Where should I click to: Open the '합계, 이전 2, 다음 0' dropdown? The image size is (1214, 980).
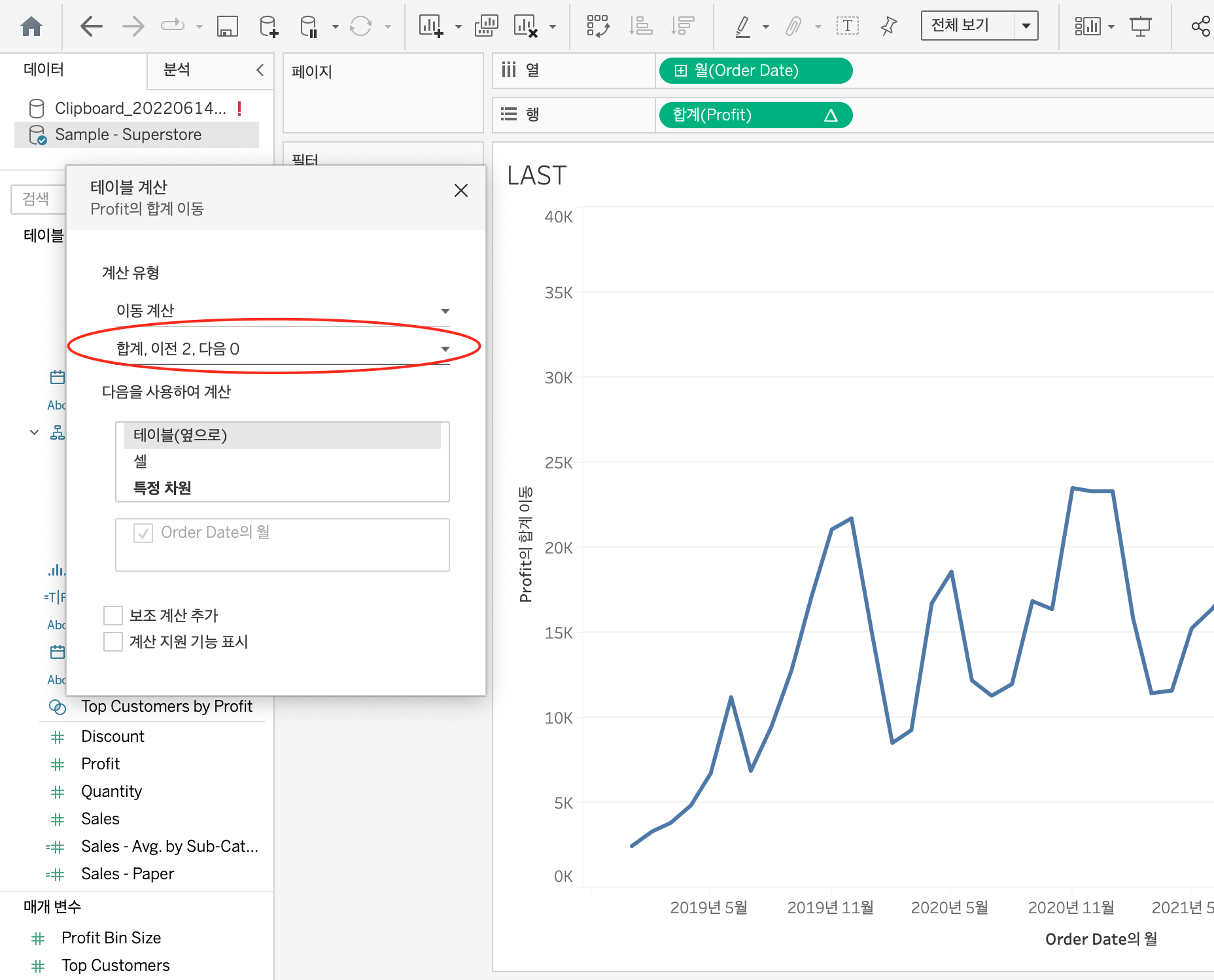pyautogui.click(x=283, y=349)
